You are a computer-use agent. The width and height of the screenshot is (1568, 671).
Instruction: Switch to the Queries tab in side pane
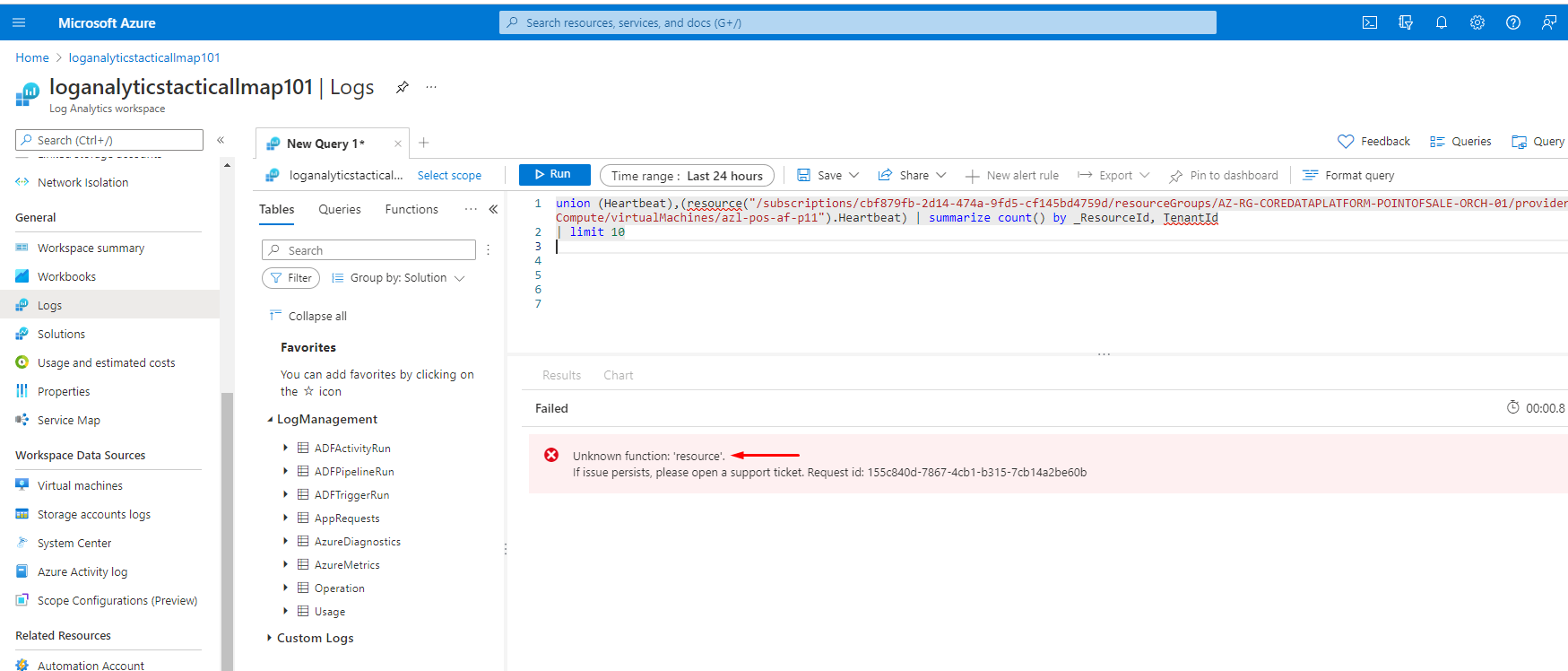coord(340,209)
